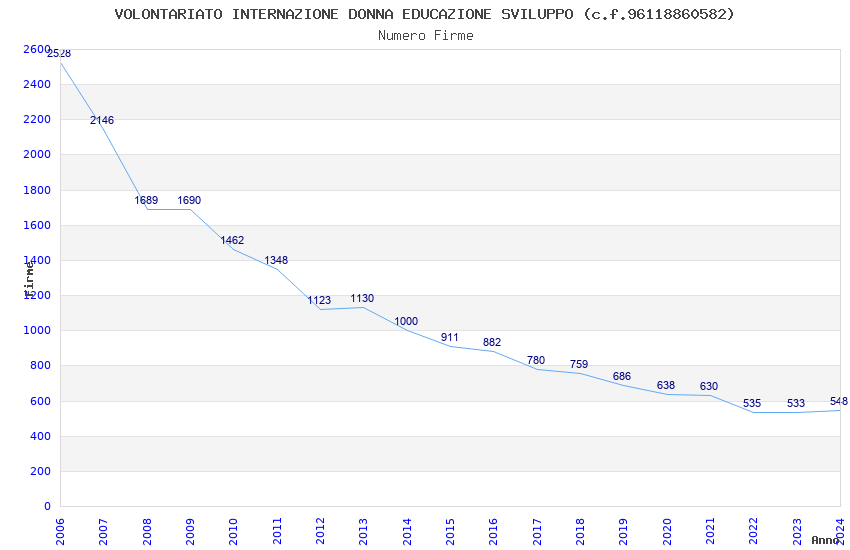
Task: Select data label 1348
Action: pos(276,260)
